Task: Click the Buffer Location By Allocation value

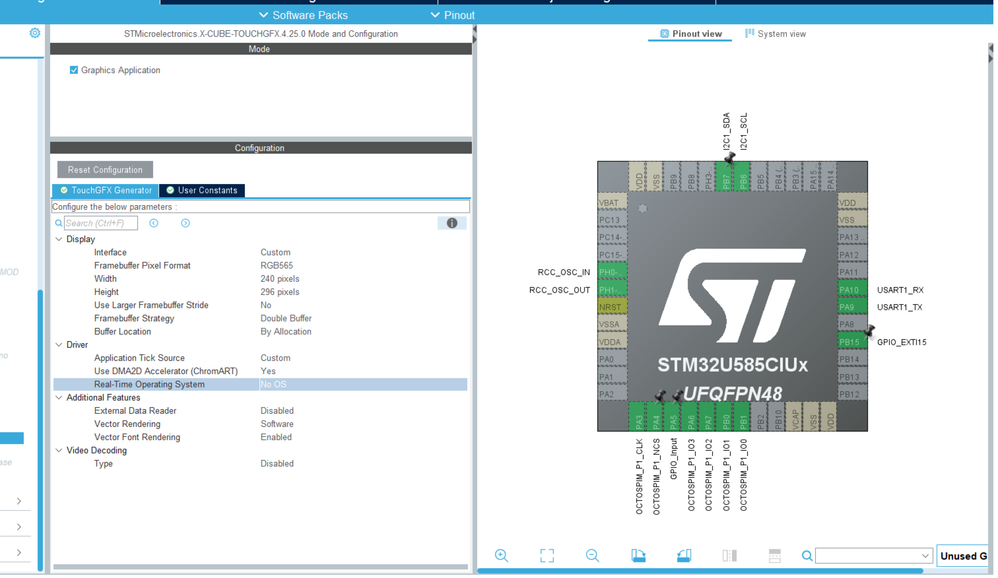Action: pyautogui.click(x=286, y=332)
